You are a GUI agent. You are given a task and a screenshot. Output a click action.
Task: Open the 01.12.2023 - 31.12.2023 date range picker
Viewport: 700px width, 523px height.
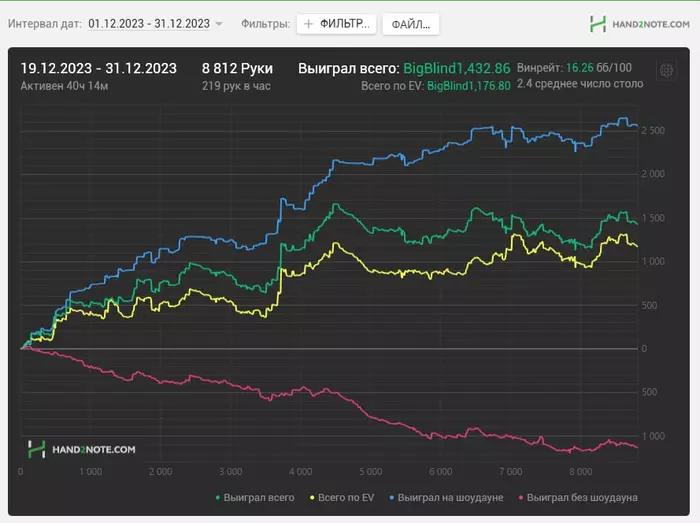[x=149, y=23]
